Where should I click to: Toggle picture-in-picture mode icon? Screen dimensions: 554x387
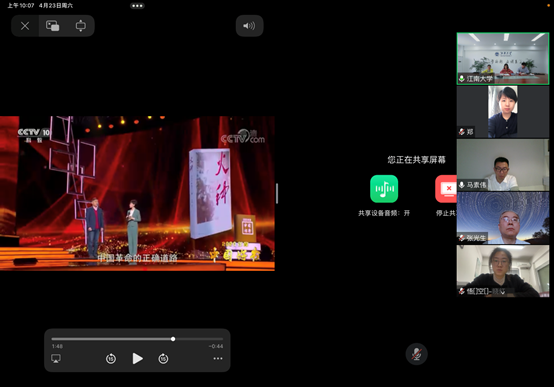click(53, 26)
